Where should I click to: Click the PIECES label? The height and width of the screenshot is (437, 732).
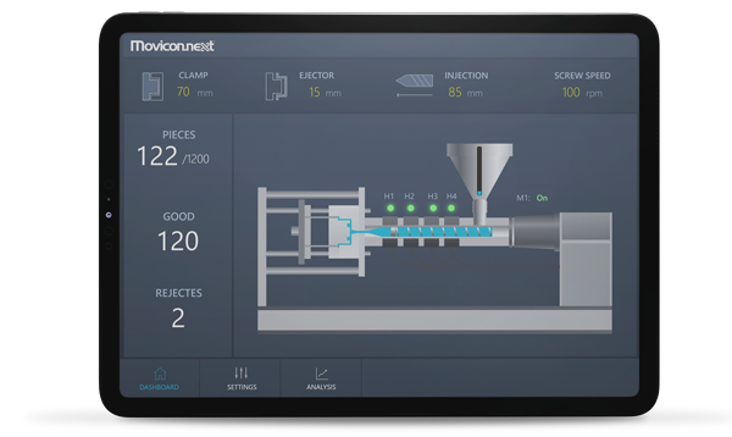179,135
